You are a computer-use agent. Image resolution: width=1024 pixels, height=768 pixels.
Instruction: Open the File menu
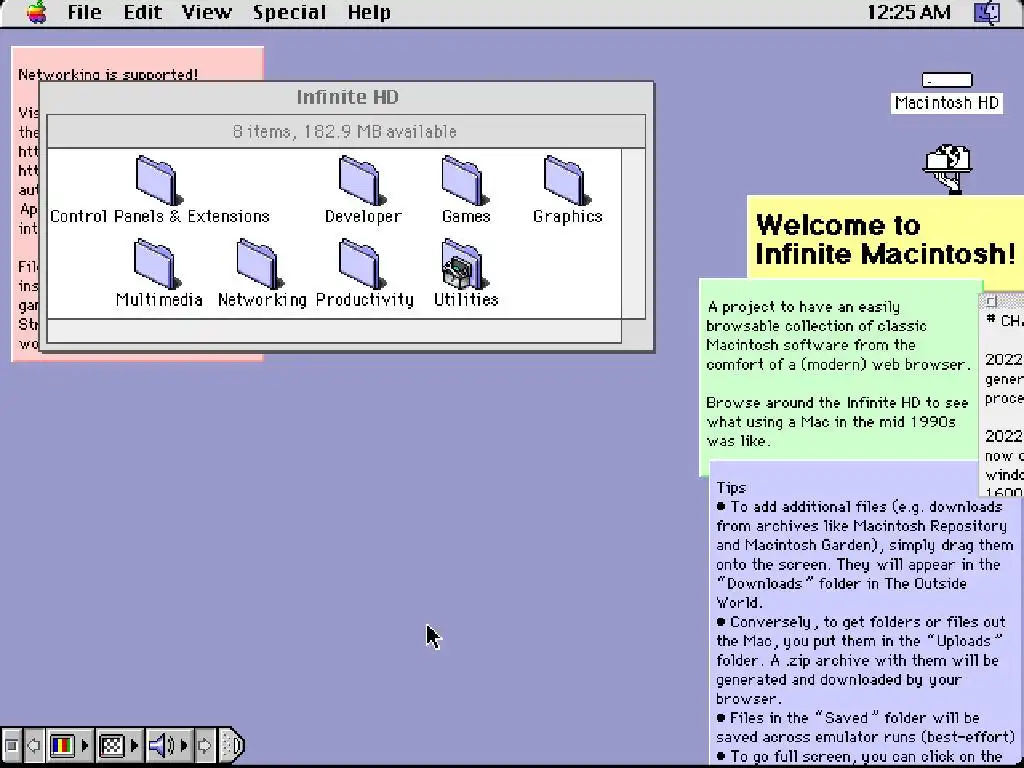(x=84, y=12)
